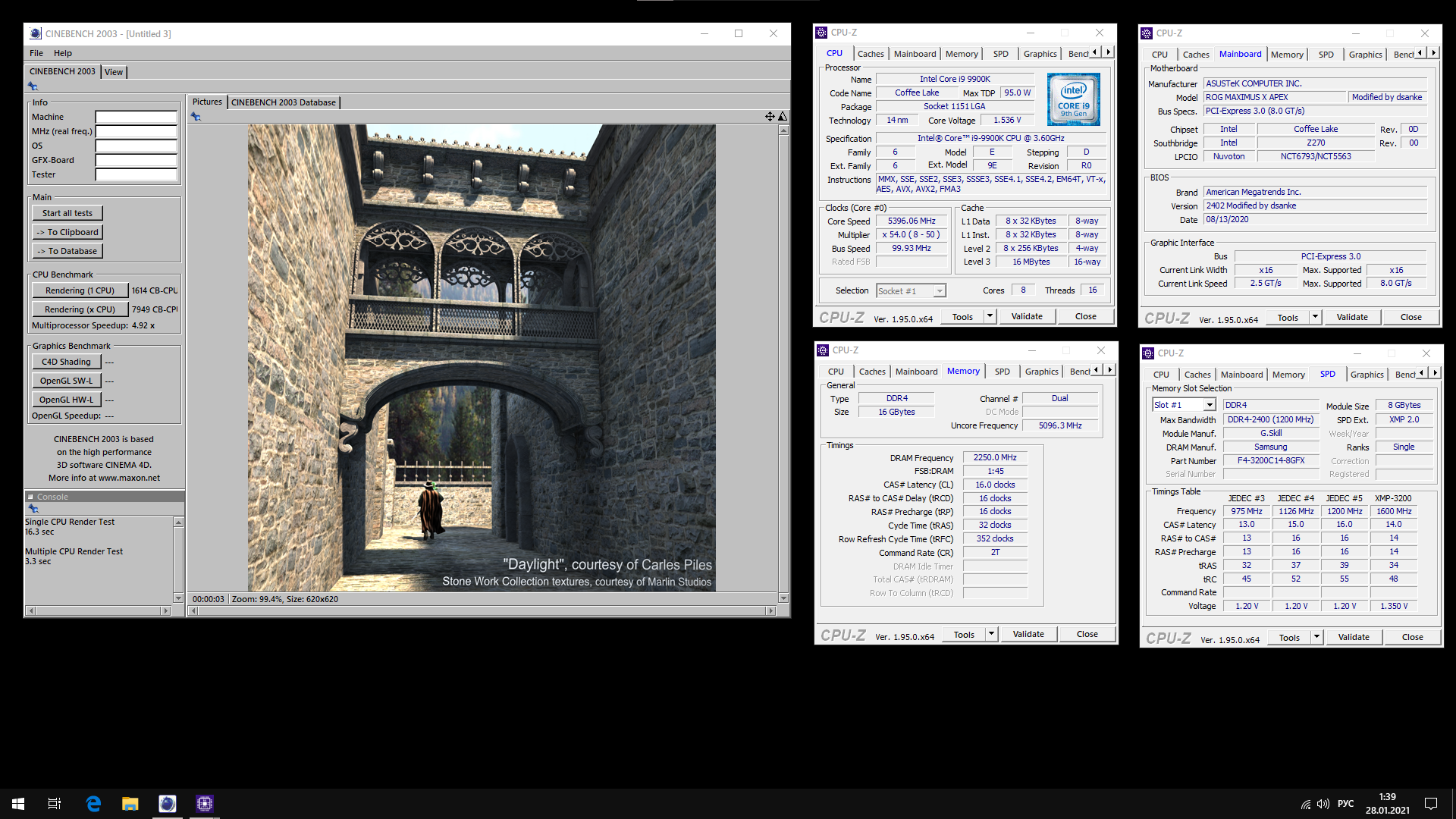Switch to SPD tab in CPU-Z Mainboard window

click(1326, 55)
